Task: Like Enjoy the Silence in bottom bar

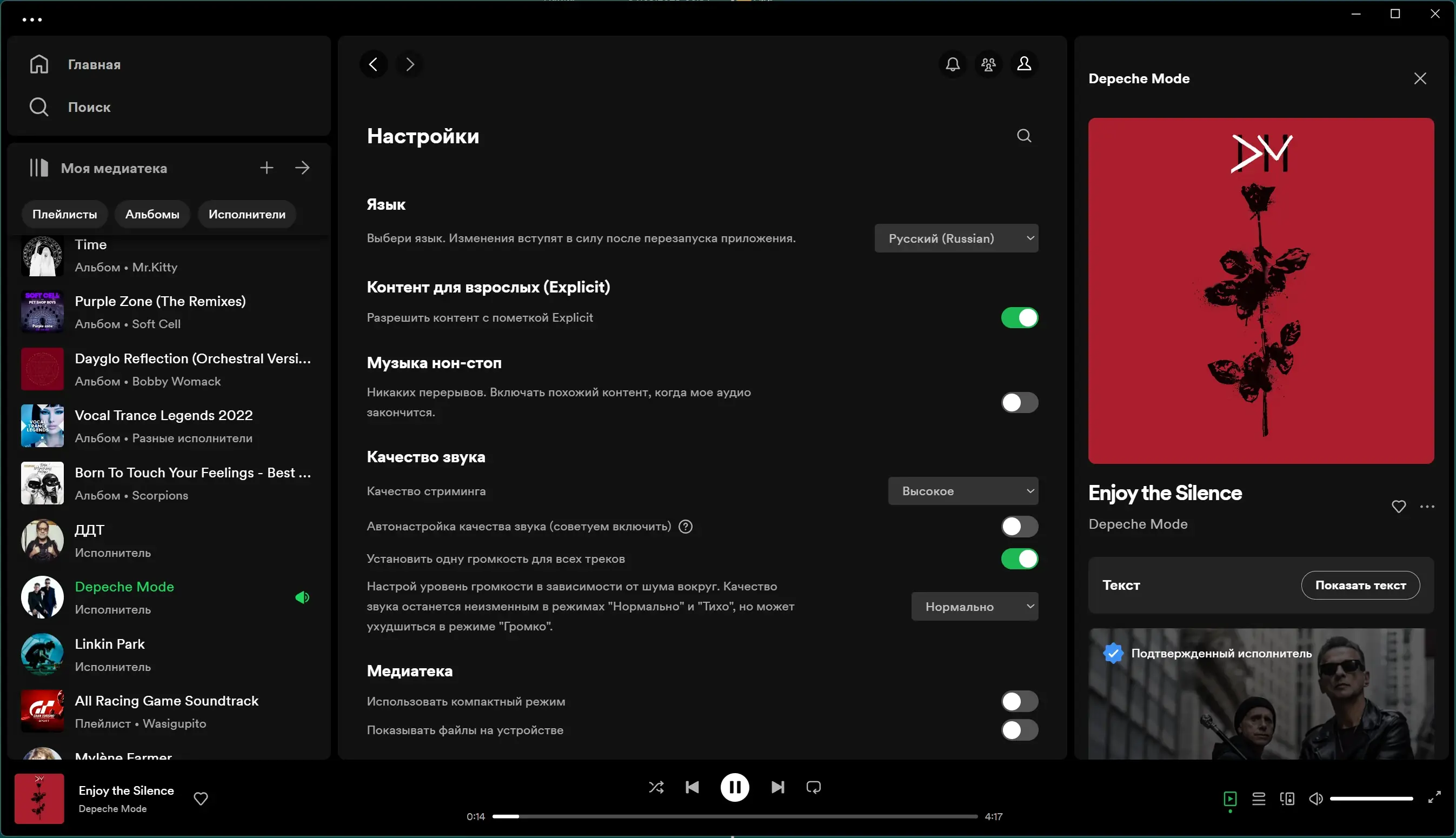Action: click(x=200, y=799)
